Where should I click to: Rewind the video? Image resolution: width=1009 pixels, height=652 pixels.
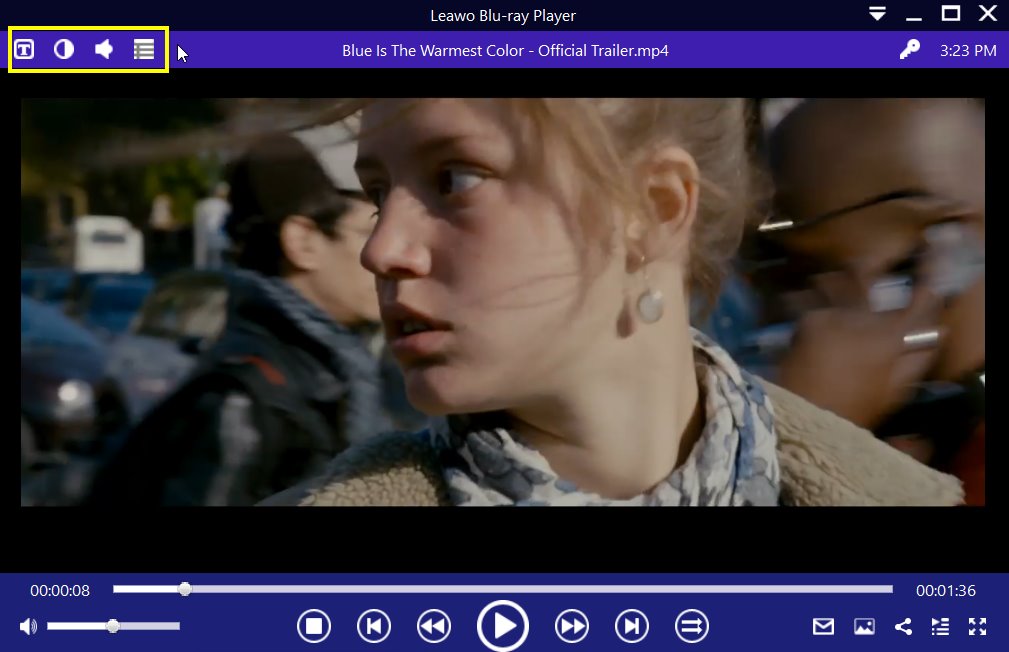(x=434, y=626)
